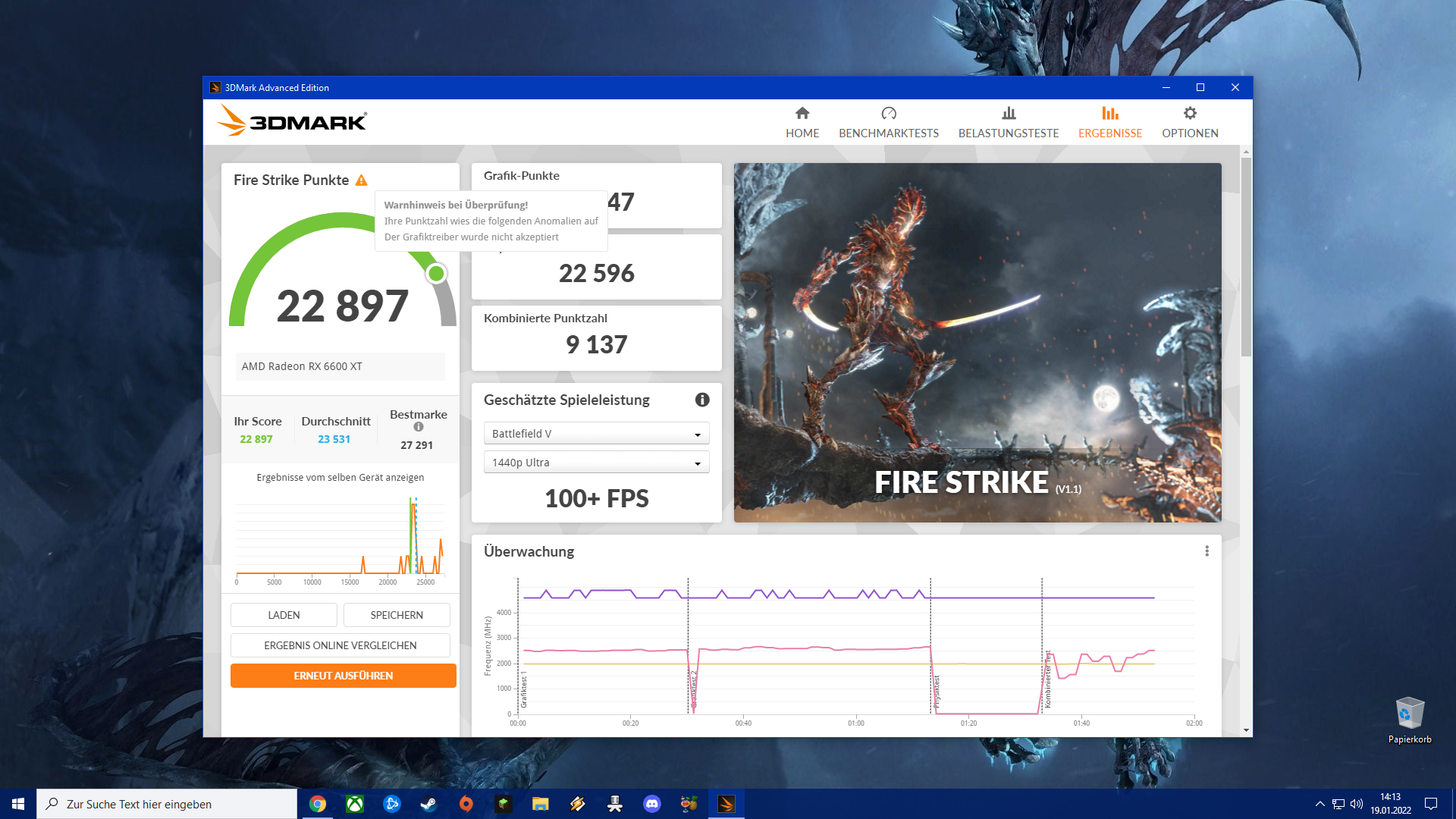Switch to the Ergebnisse tab
Viewport: 1456px width, 819px height.
1109,122
